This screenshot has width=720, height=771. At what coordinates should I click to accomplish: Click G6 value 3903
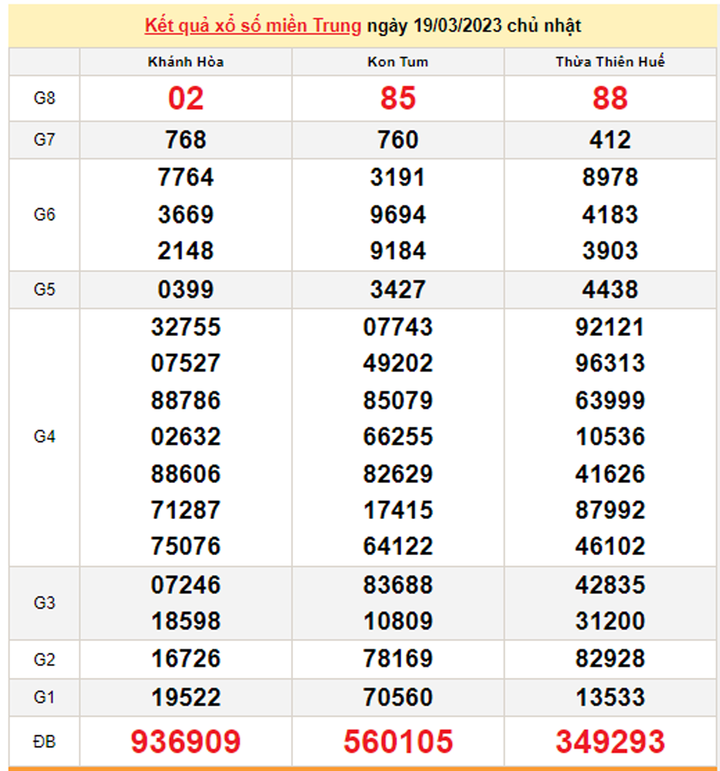(x=610, y=251)
